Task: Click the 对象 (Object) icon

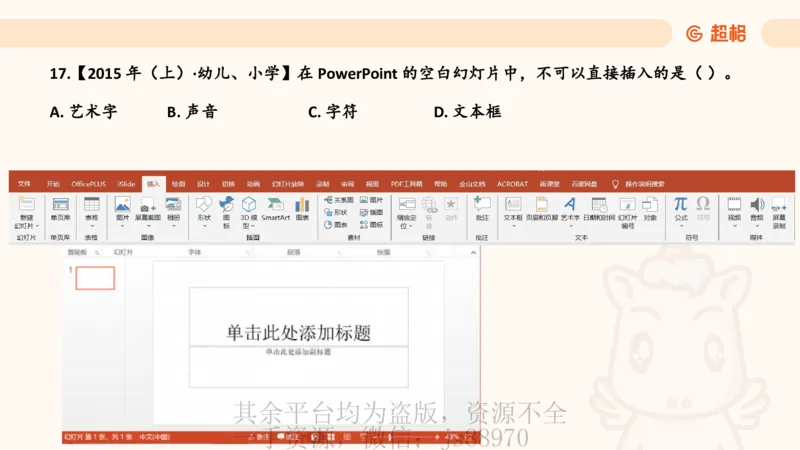Action: click(x=650, y=205)
